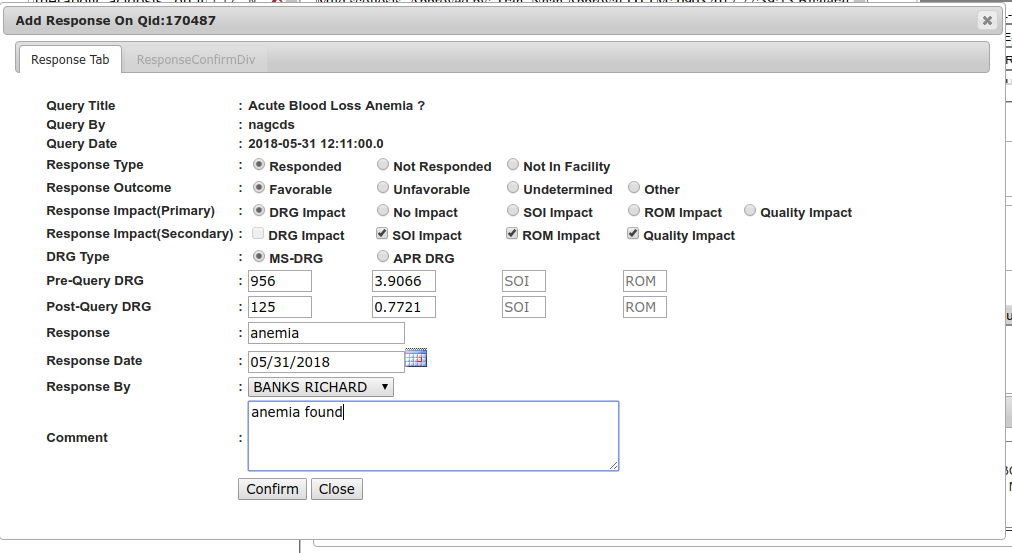Viewport: 1012px width, 553px height.
Task: Click the Close button below the comment
Action: (336, 489)
